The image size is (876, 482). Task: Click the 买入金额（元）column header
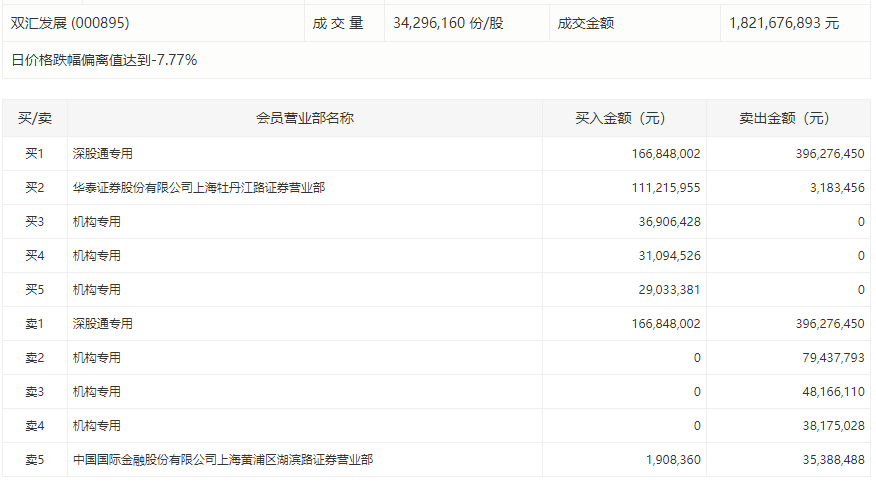624,118
